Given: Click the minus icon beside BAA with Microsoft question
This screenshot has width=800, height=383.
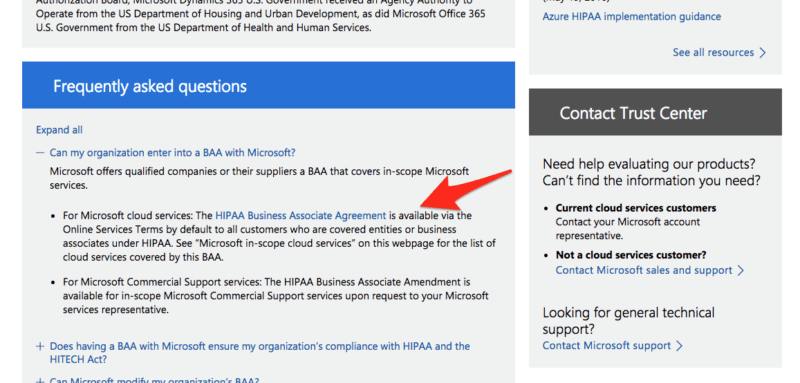Looking at the screenshot, I should click(40, 152).
